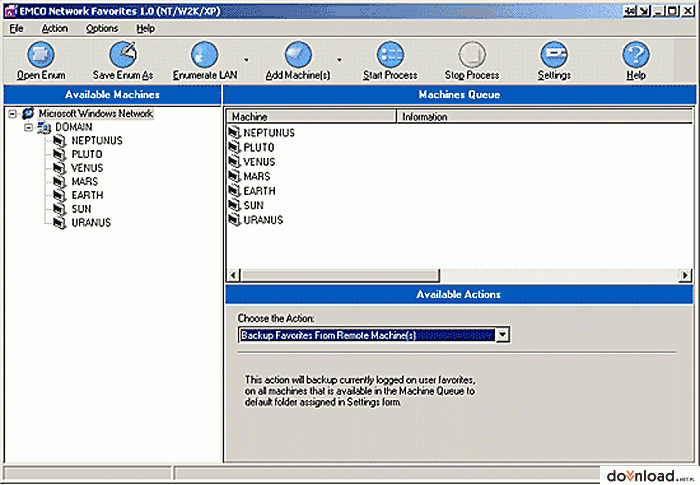Open the Help menu
The image size is (700, 485).
146,29
